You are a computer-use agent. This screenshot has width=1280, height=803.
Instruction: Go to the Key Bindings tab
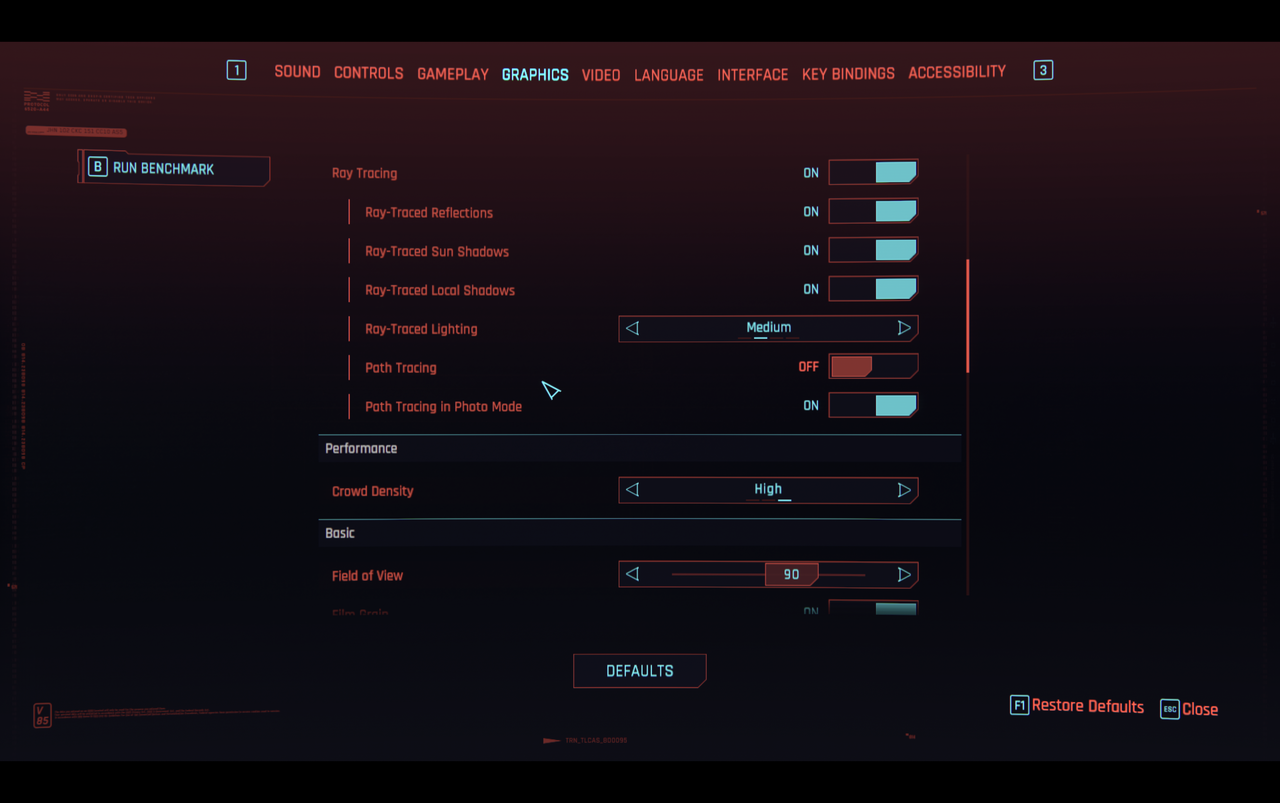[848, 73]
